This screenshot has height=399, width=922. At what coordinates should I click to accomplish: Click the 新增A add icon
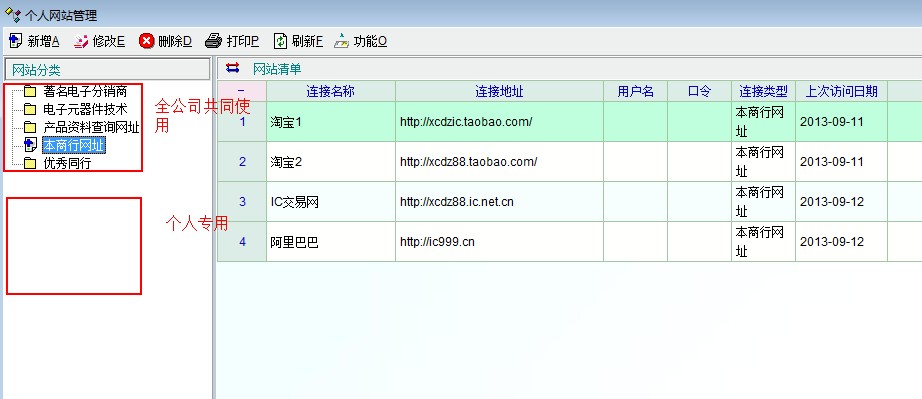(16, 41)
